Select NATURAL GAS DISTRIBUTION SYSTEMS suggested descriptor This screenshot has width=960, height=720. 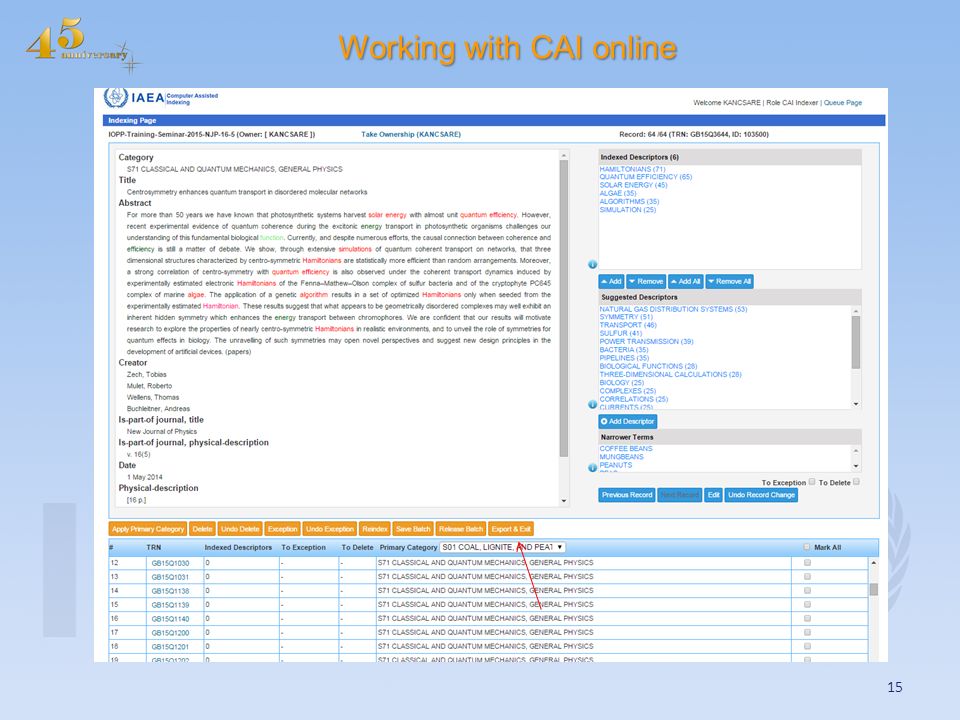(673, 309)
